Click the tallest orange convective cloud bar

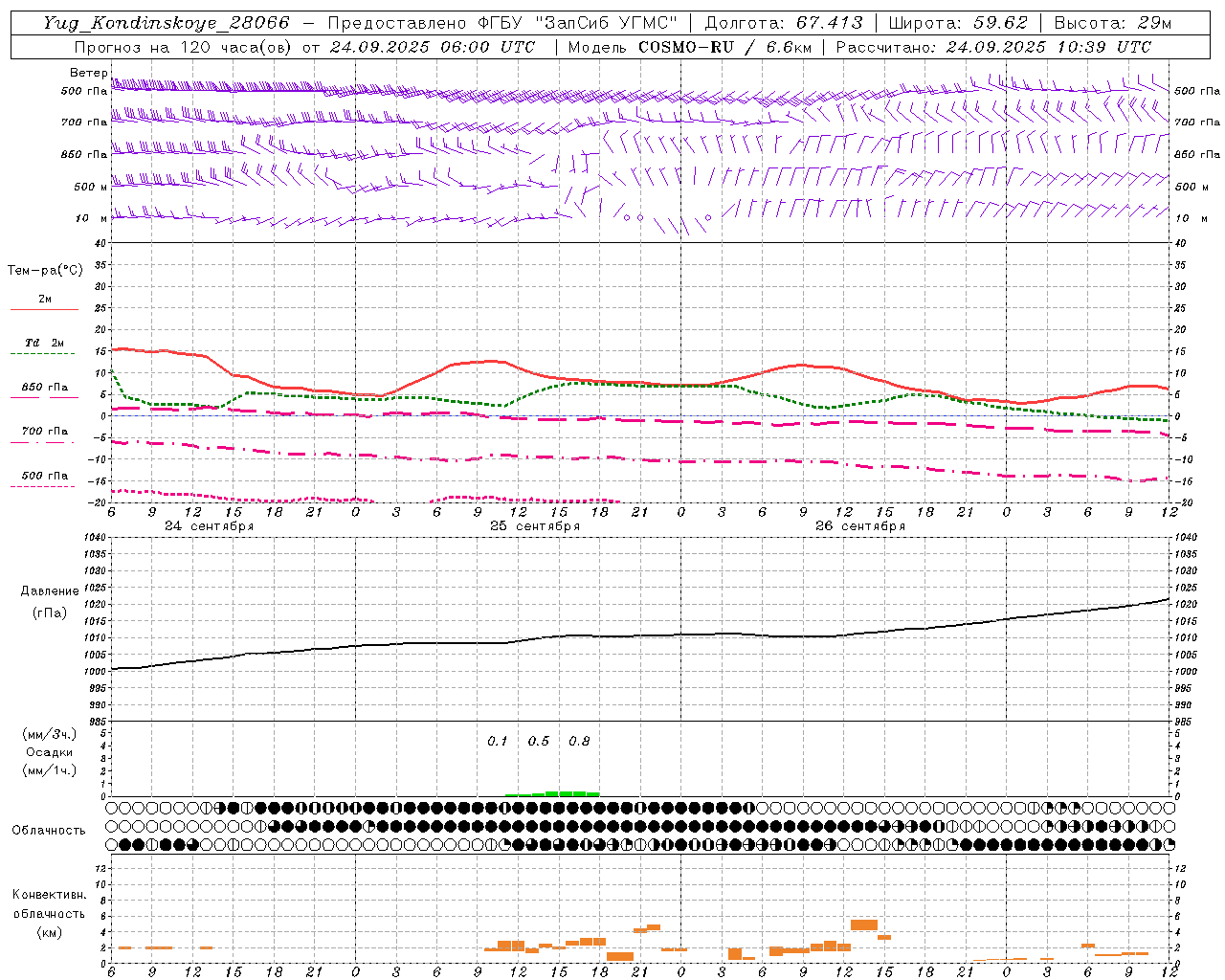point(864,924)
